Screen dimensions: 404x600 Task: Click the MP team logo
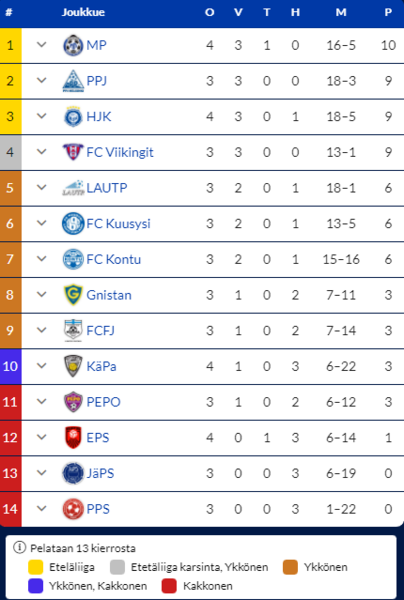(x=73, y=46)
